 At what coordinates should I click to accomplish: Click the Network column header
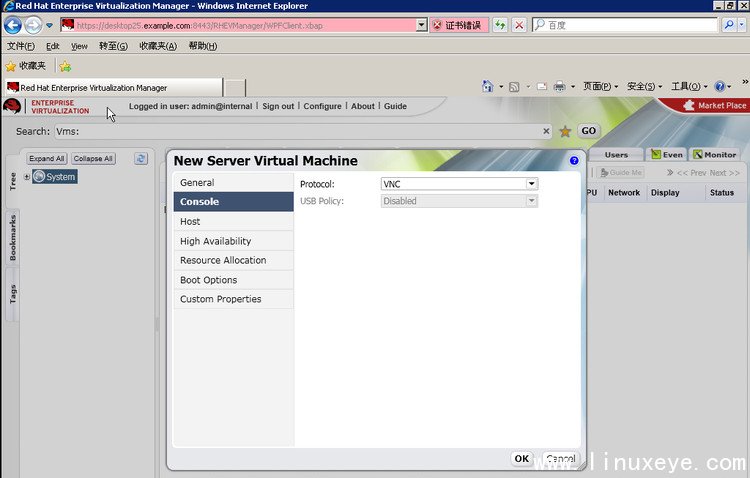tap(624, 192)
